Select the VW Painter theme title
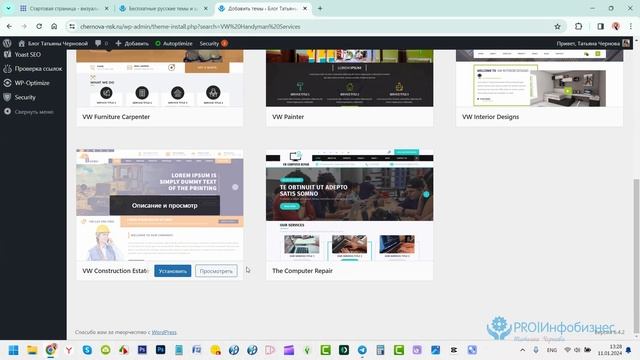The image size is (640, 360). click(x=288, y=117)
